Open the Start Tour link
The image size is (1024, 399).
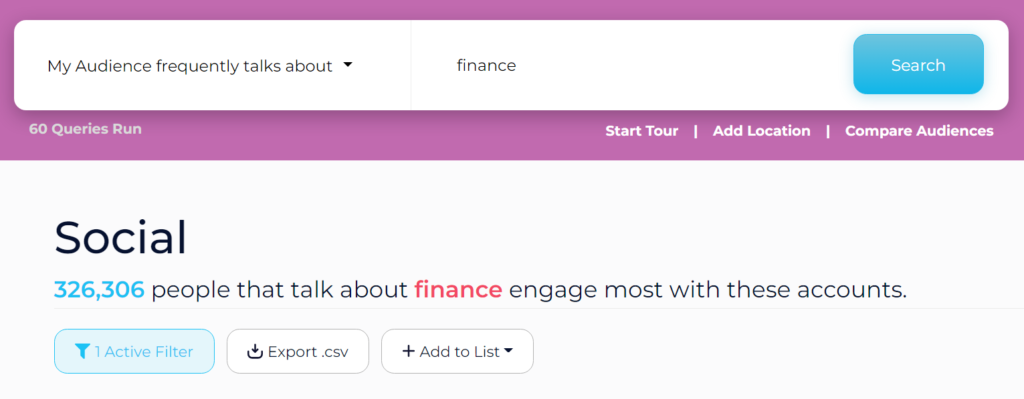click(641, 131)
